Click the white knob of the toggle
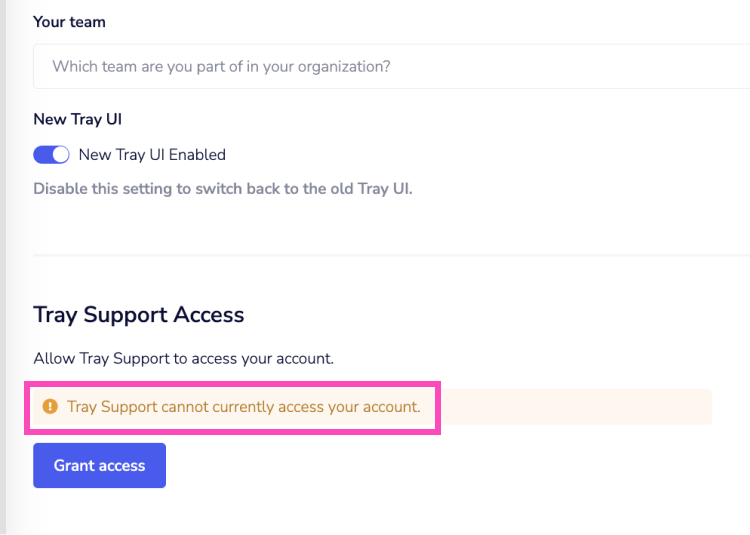 60,155
